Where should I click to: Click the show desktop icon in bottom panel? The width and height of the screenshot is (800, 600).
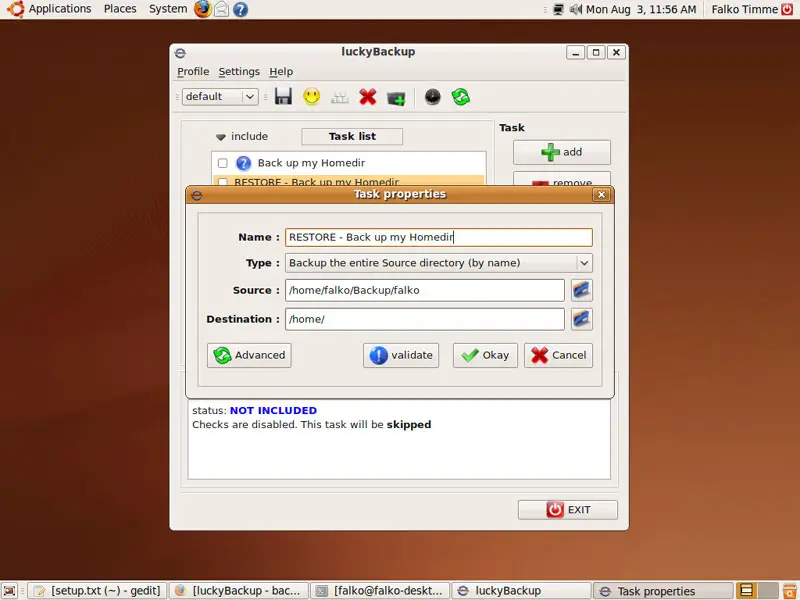pos(10,591)
